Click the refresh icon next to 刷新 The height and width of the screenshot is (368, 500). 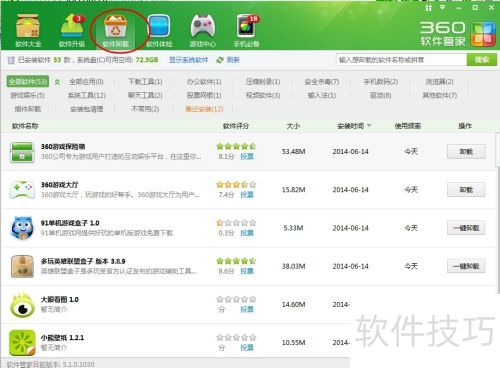click(220, 60)
